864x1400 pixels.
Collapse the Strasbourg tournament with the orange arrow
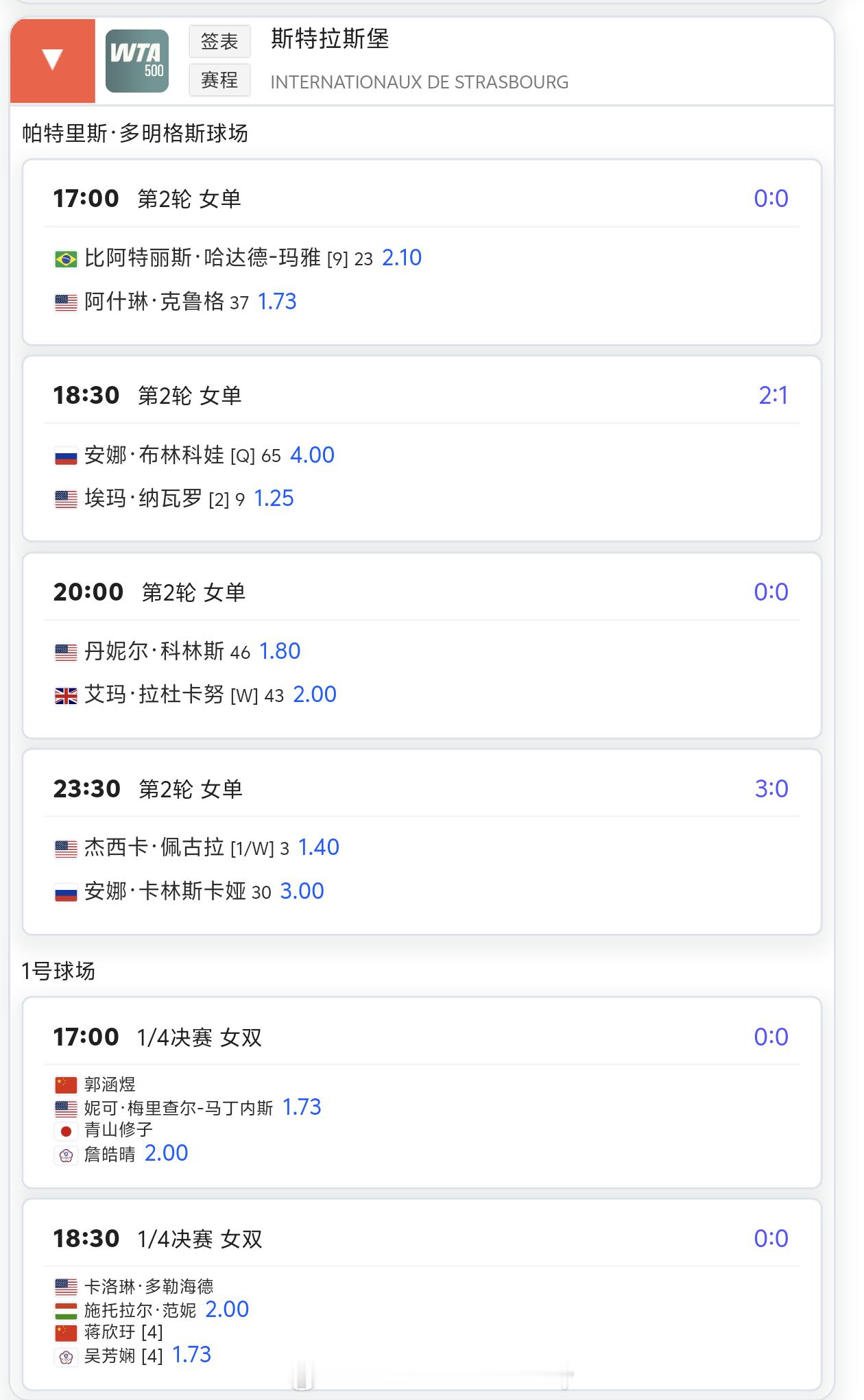click(53, 60)
